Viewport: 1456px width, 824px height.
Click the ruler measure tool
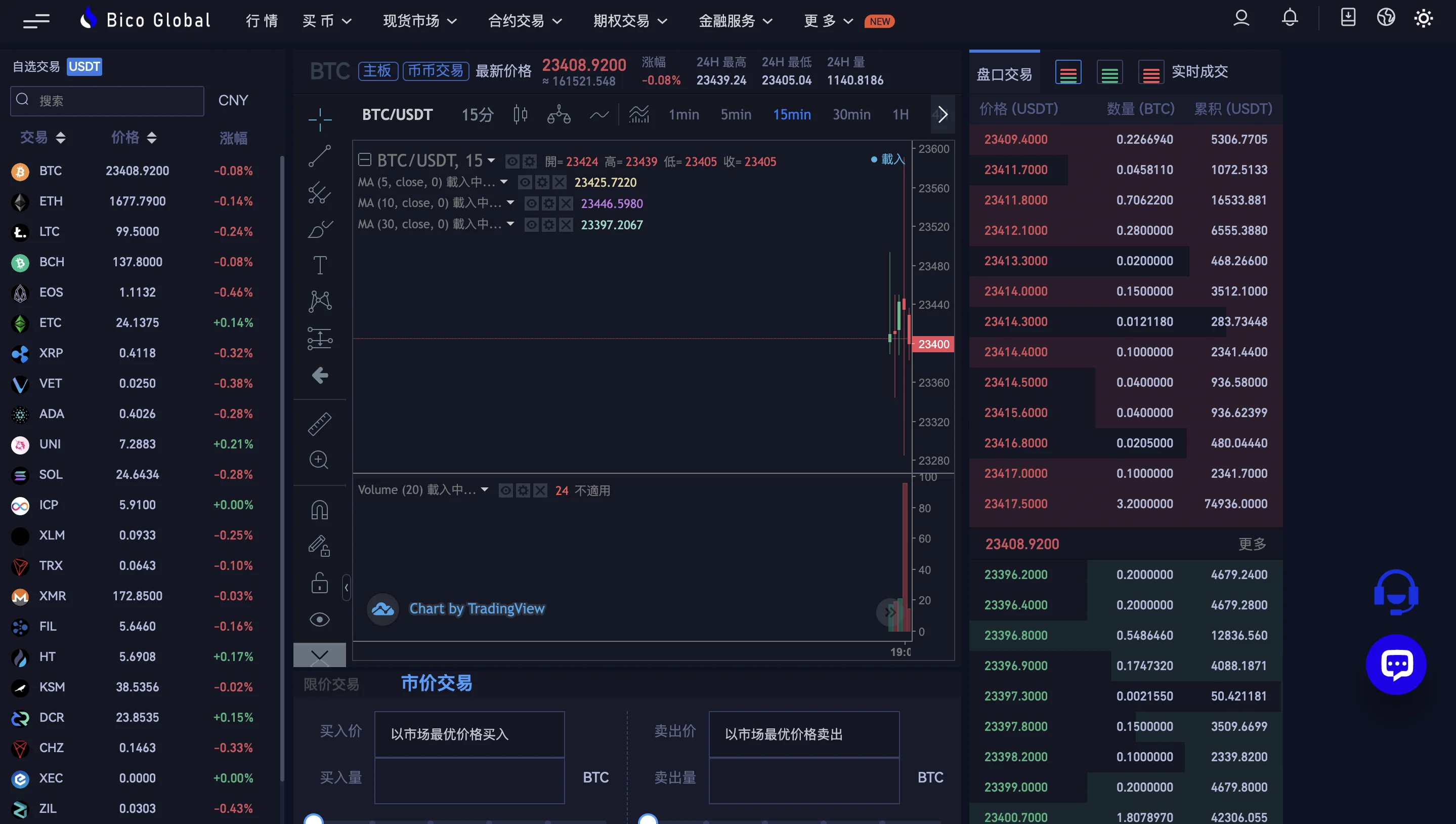[x=320, y=424]
